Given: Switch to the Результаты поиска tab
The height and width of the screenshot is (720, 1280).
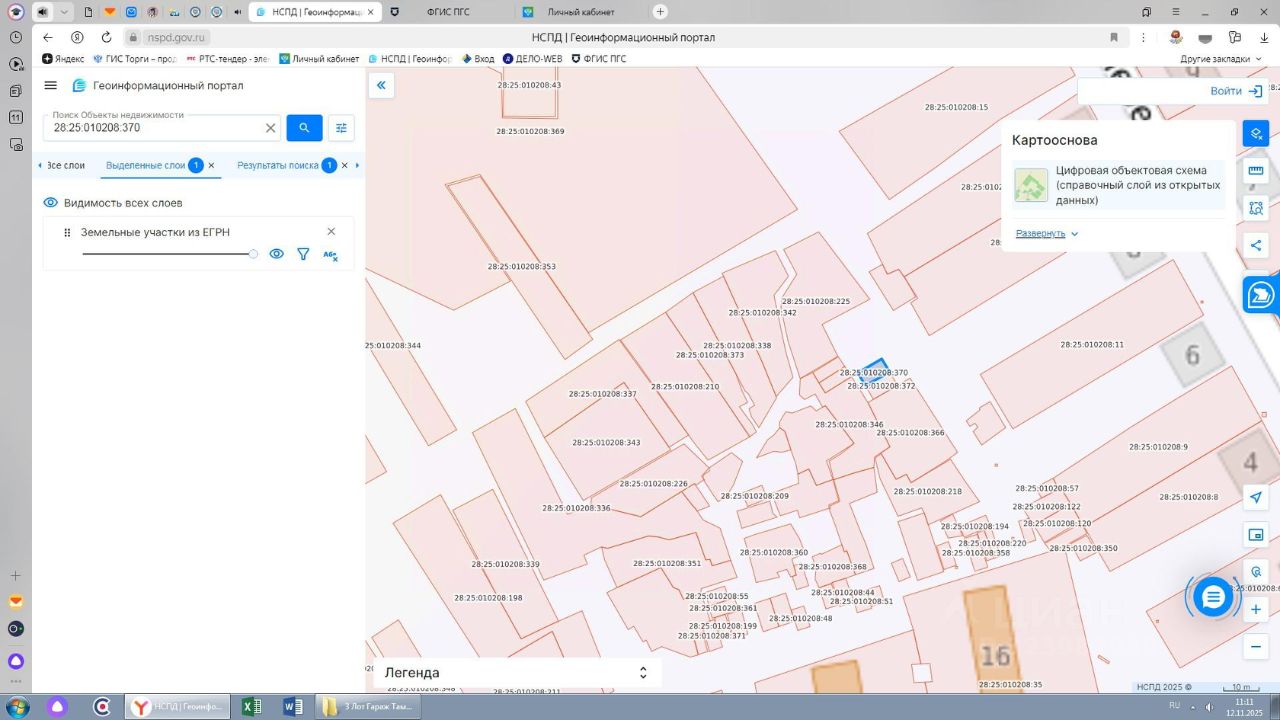Looking at the screenshot, I should (x=278, y=165).
